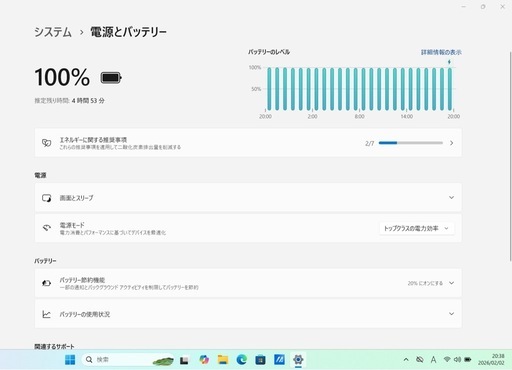Open Task View from the taskbar
Viewport: 512px width, 370px height.
pos(184,360)
